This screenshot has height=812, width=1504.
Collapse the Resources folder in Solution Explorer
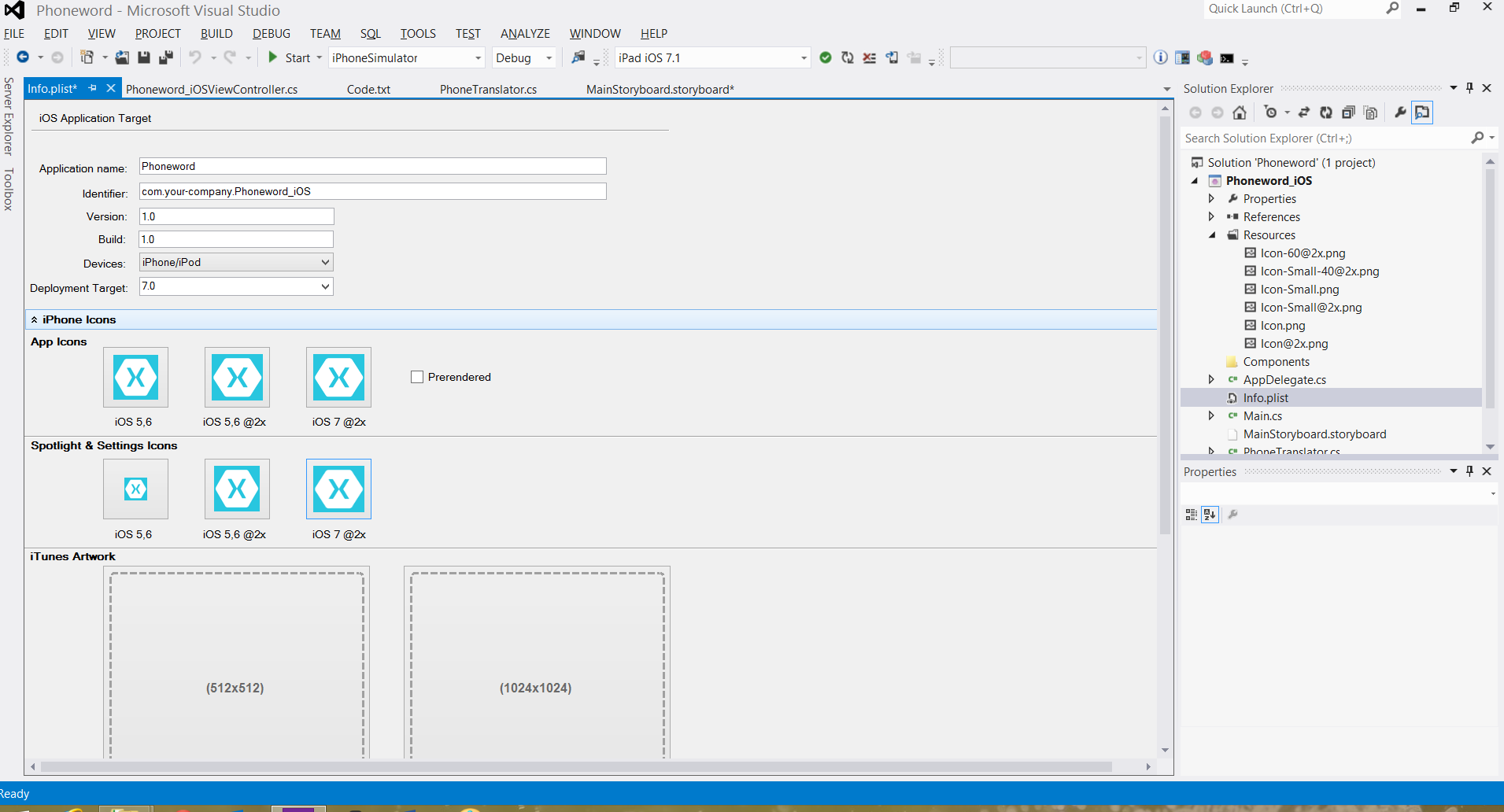pos(1212,235)
